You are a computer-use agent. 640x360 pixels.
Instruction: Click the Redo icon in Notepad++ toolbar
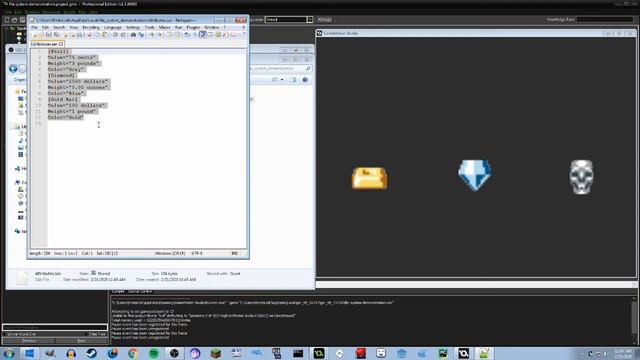(x=123, y=35)
